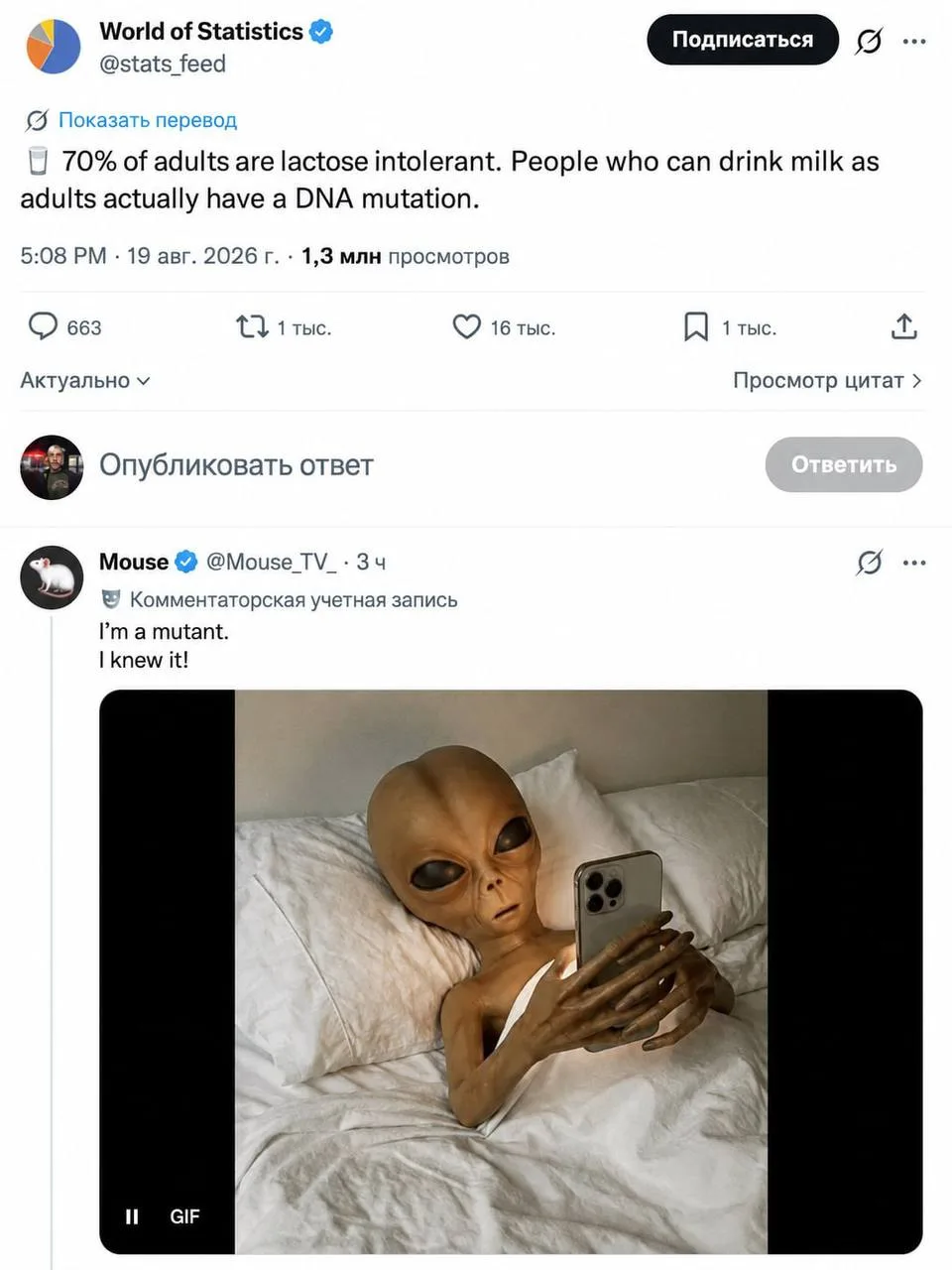Click Grok icon on Mouse's reply

[x=869, y=563]
